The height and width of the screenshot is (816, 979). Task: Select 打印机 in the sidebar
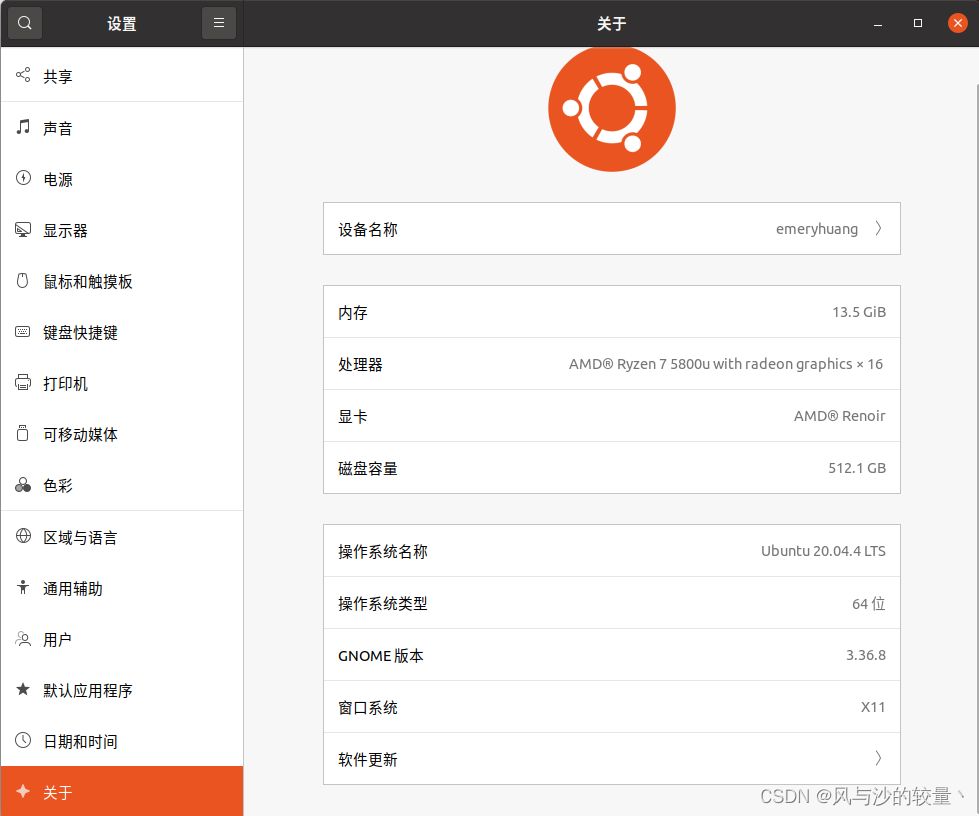click(122, 383)
